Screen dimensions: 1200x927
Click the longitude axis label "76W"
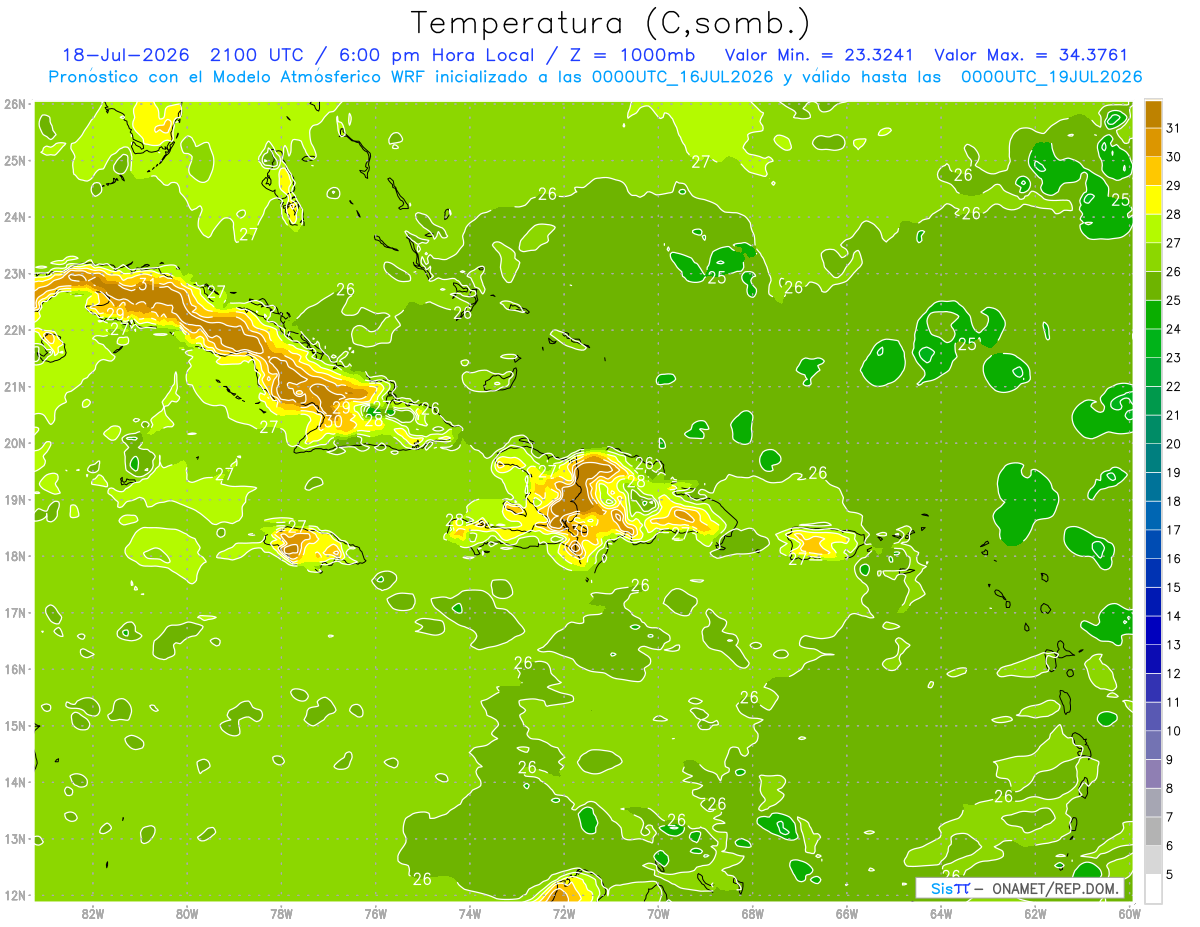pos(376,913)
